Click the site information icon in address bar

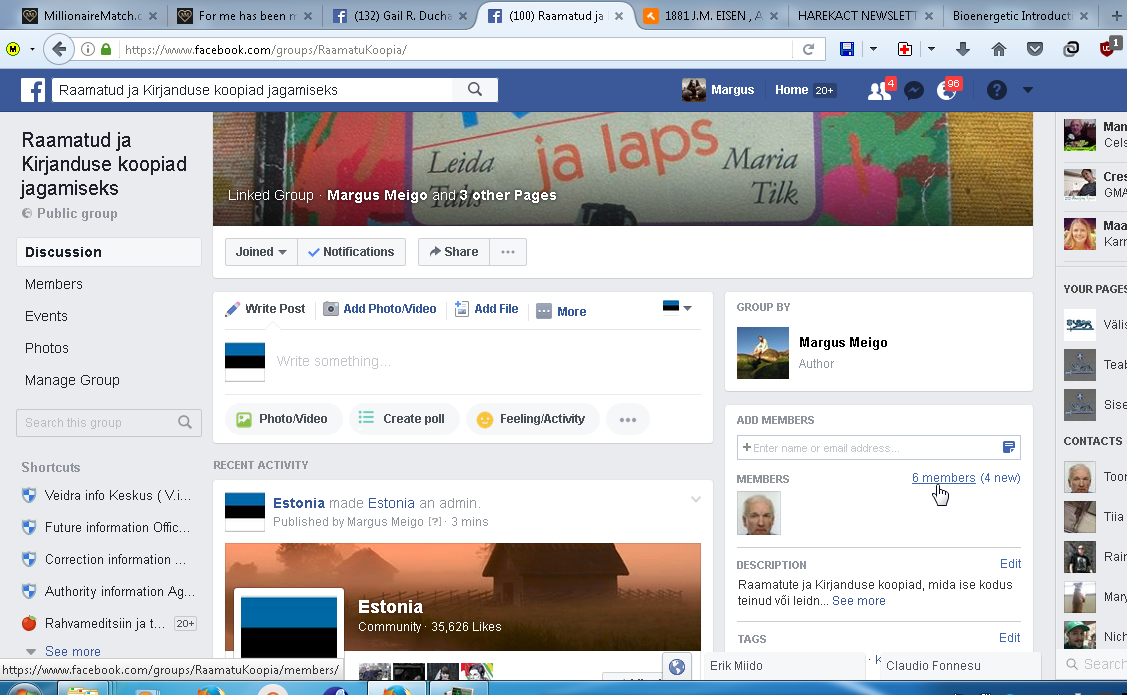pos(88,50)
